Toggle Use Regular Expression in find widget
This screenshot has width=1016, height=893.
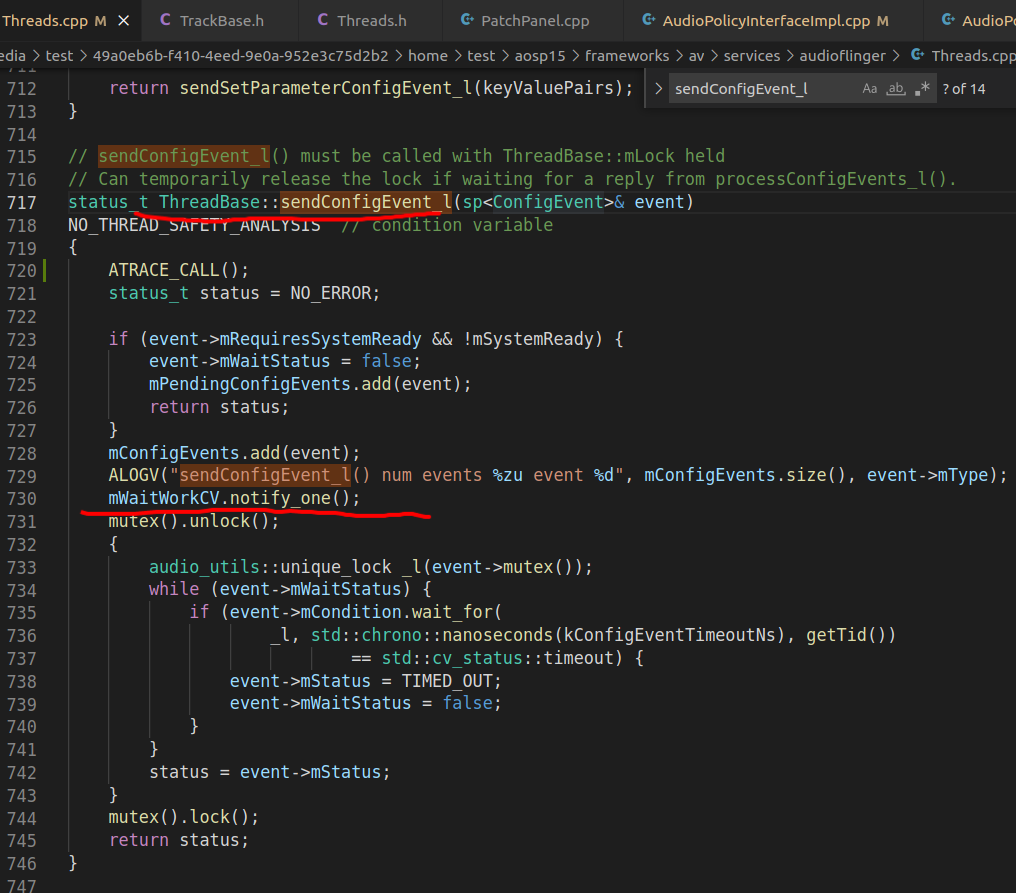tap(923, 89)
